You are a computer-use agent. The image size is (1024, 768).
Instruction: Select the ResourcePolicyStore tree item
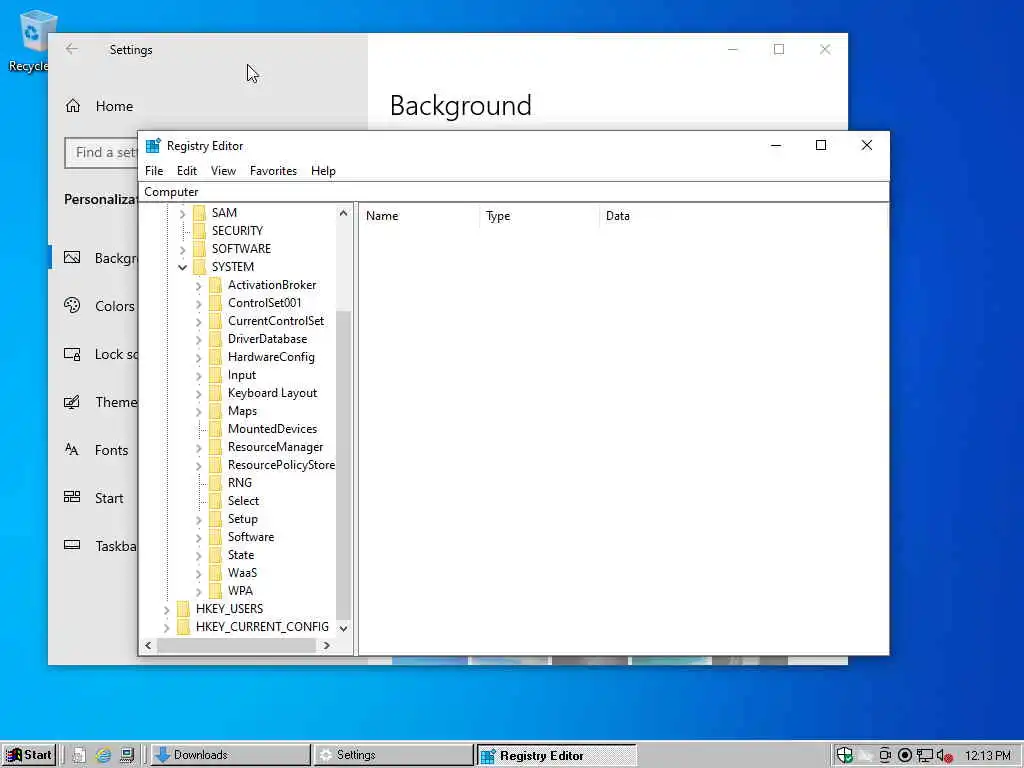(x=281, y=465)
